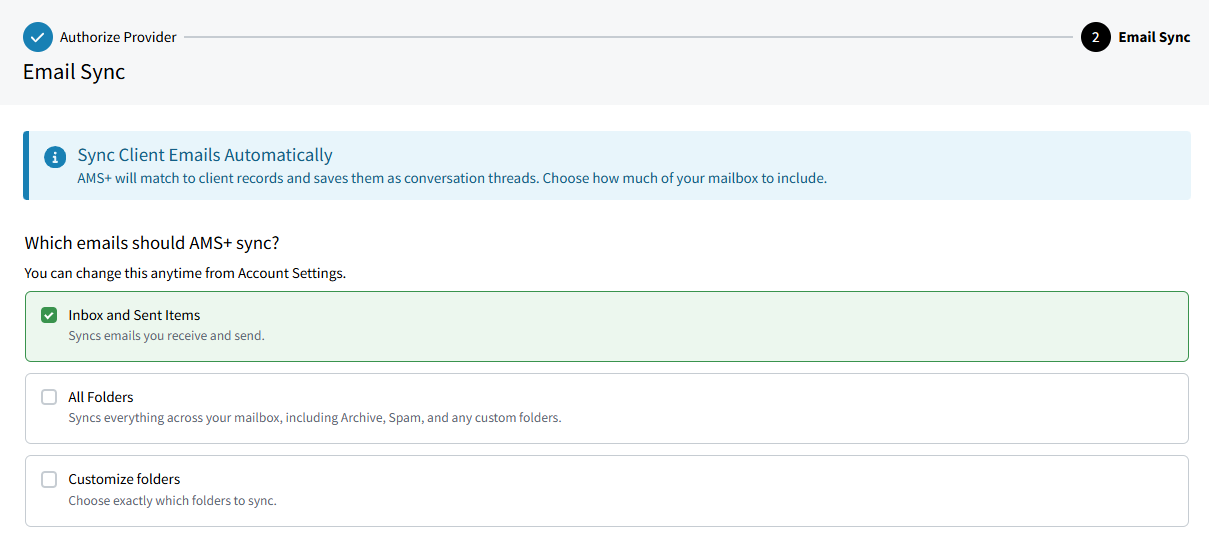Viewport: 1209px width, 540px height.
Task: Select the Email Sync step label
Action: pyautogui.click(x=1154, y=37)
